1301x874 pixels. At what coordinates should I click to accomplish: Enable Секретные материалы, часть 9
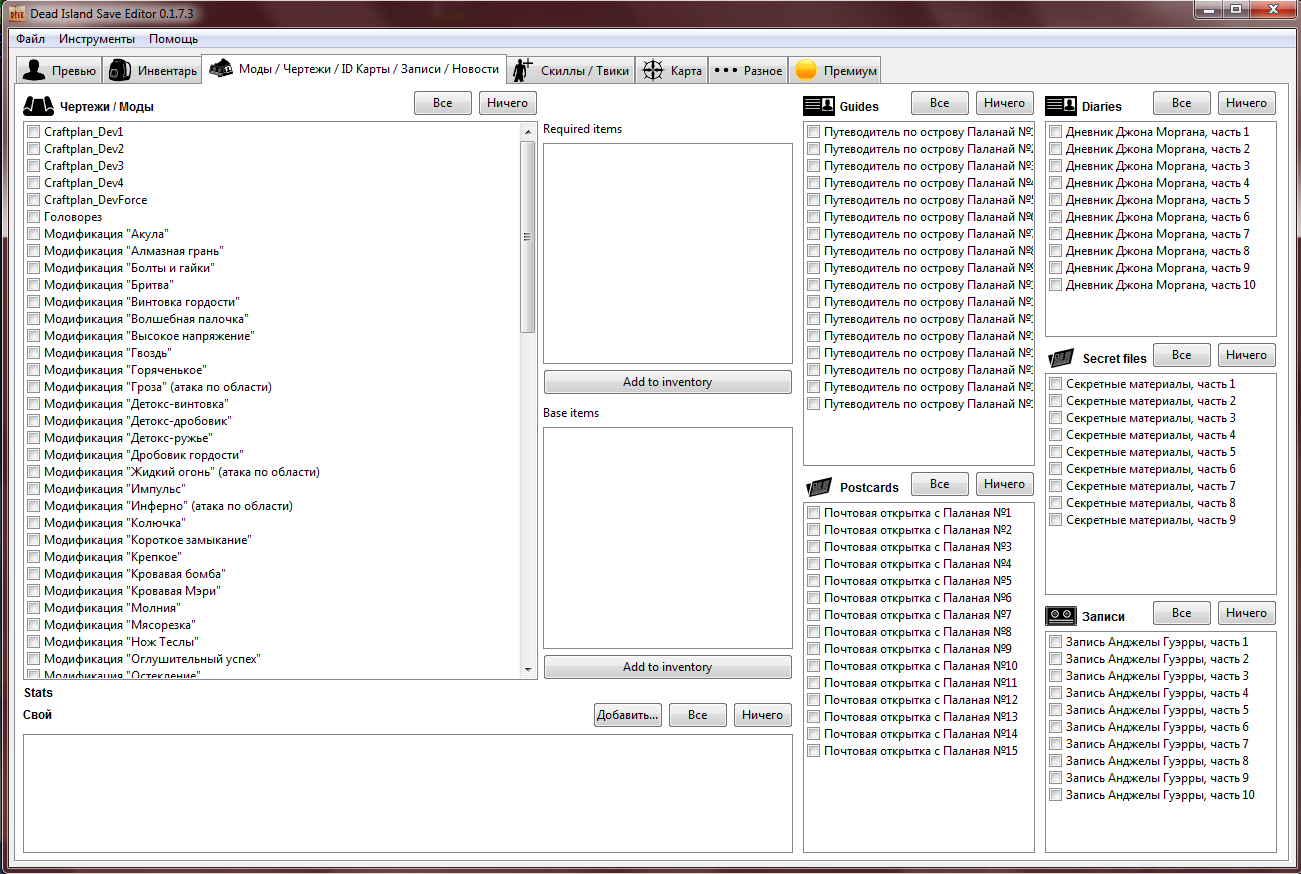pos(1056,520)
